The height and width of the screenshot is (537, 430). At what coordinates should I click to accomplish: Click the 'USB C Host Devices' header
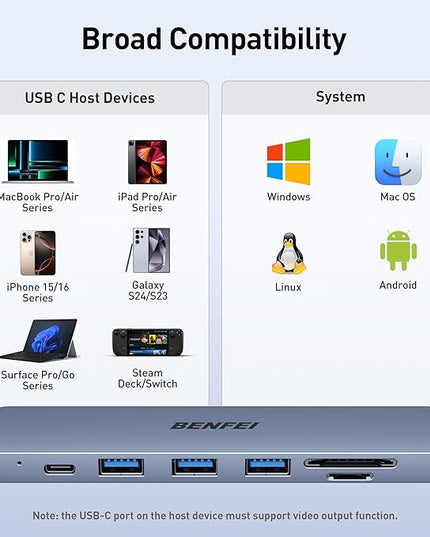(90, 98)
